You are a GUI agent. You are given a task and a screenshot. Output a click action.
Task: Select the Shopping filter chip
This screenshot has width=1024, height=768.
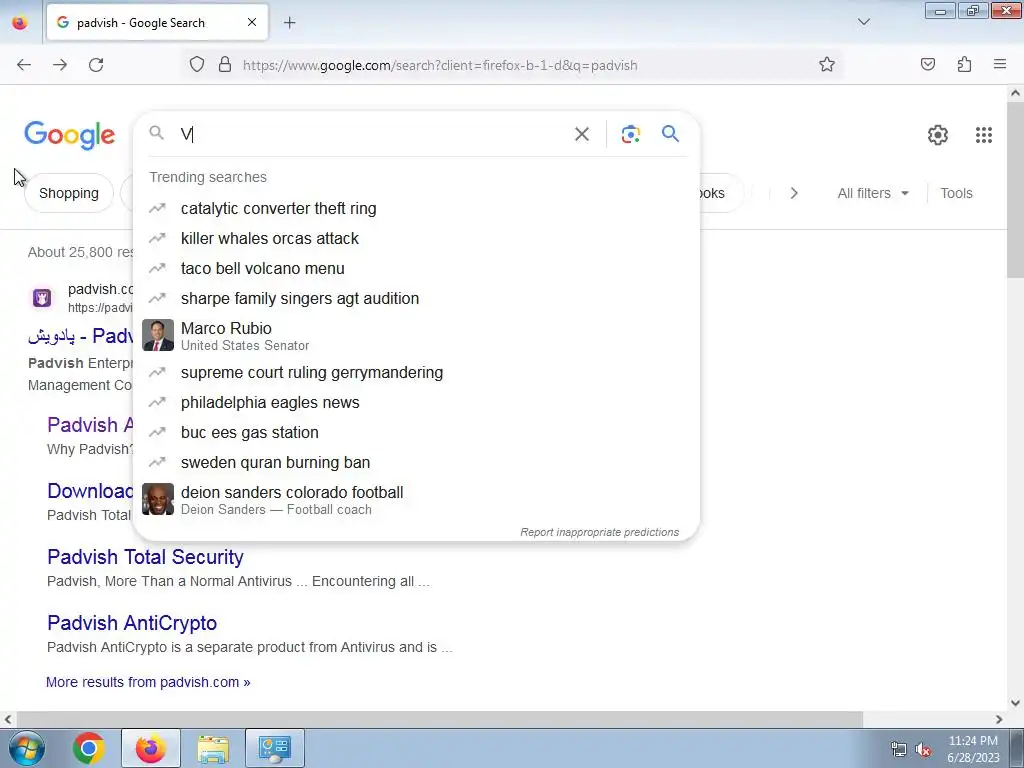click(x=69, y=193)
